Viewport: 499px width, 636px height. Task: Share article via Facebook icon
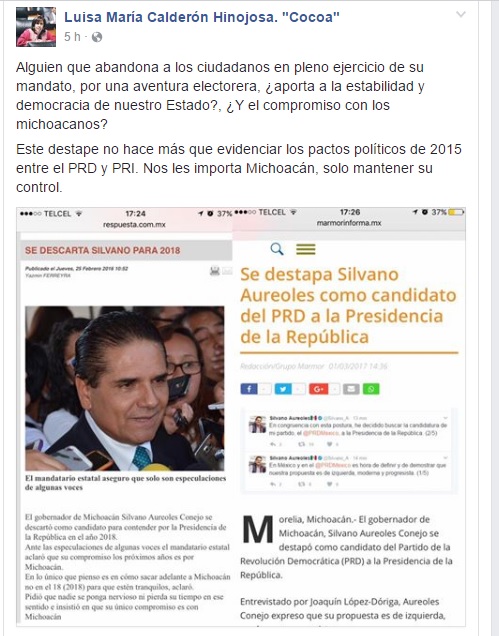249,389
